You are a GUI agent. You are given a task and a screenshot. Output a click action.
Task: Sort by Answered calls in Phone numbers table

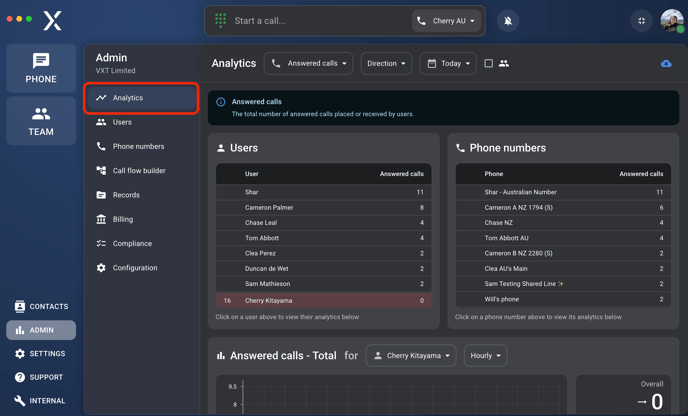(641, 174)
